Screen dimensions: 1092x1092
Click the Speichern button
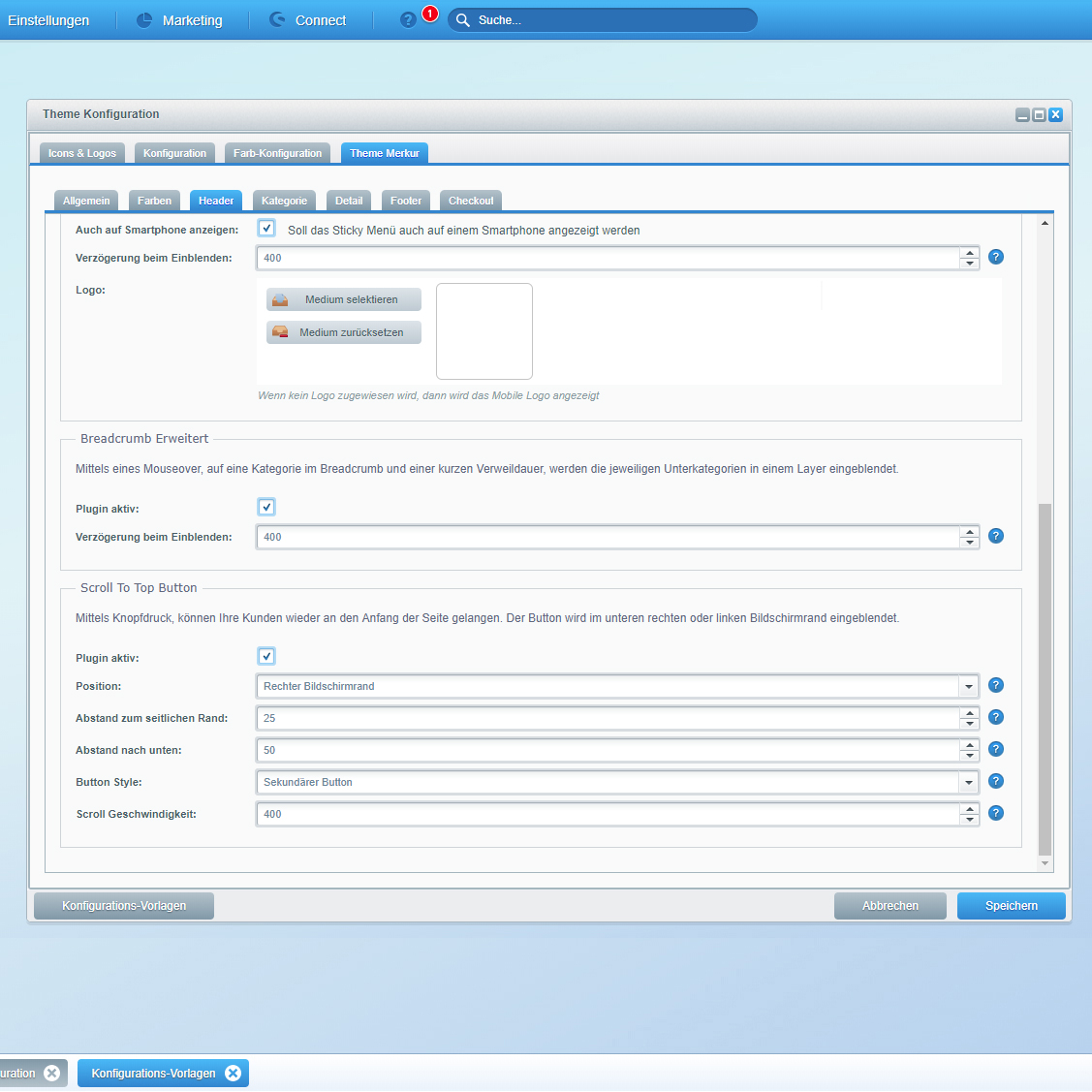tap(1011, 906)
